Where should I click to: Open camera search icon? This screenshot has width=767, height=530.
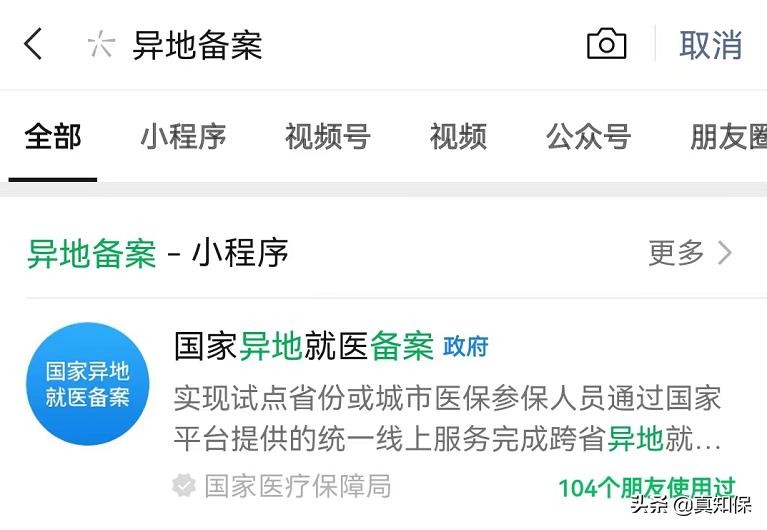click(606, 44)
